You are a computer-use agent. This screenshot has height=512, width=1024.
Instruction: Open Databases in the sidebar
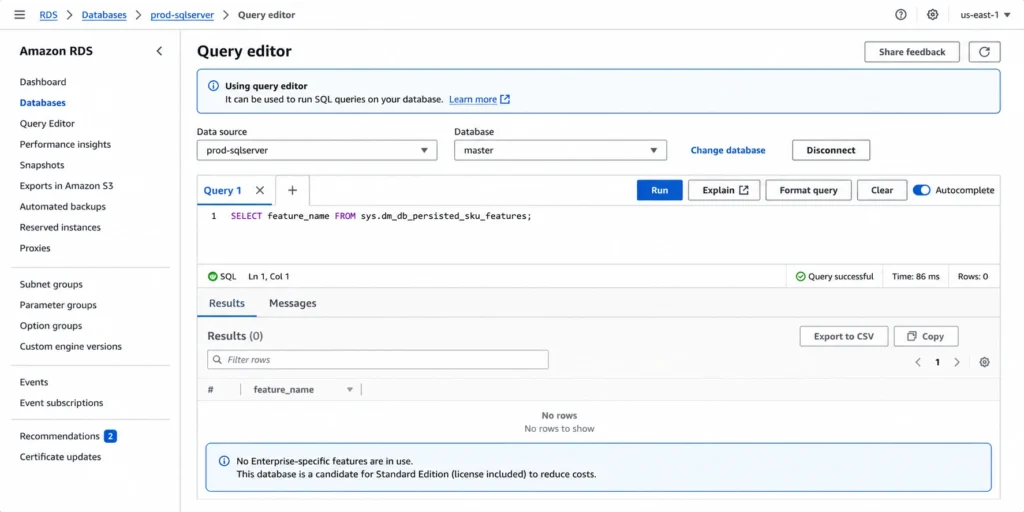[x=42, y=103]
